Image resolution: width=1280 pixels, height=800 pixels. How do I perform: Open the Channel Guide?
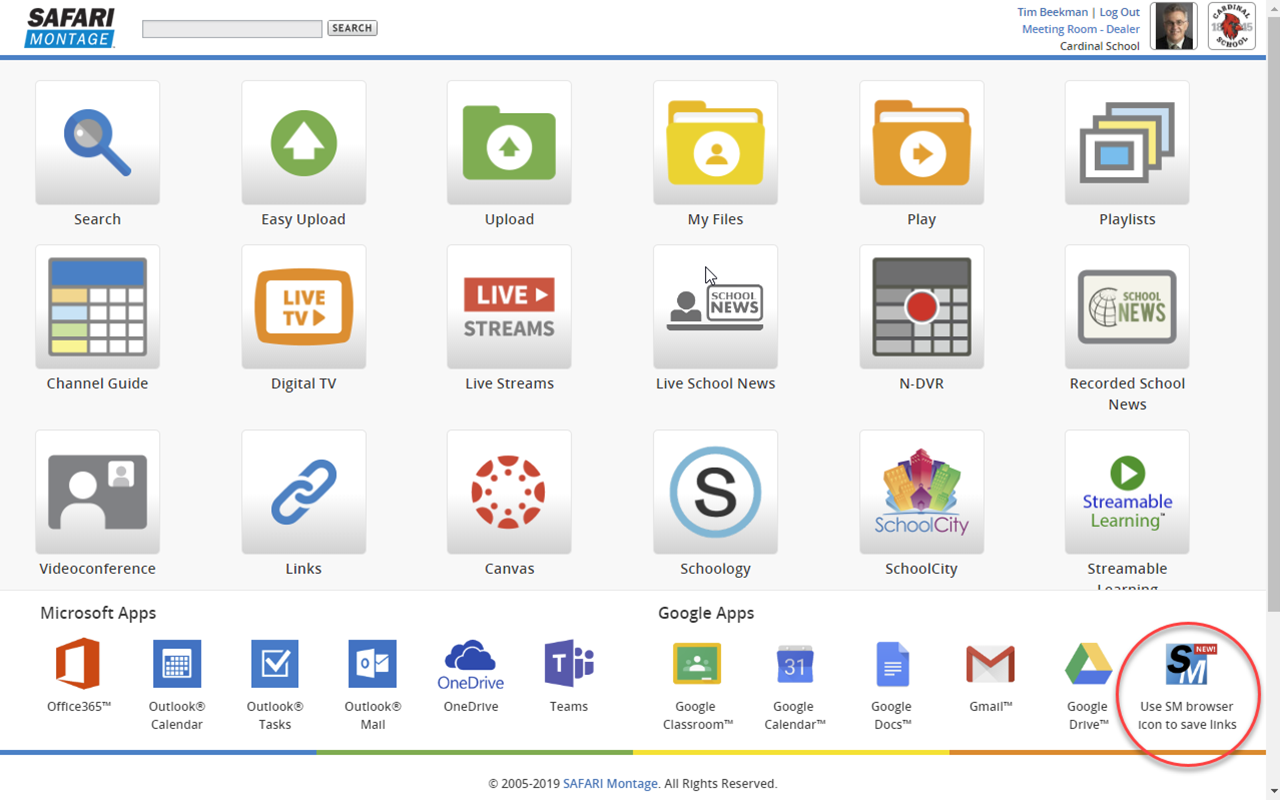(x=97, y=307)
